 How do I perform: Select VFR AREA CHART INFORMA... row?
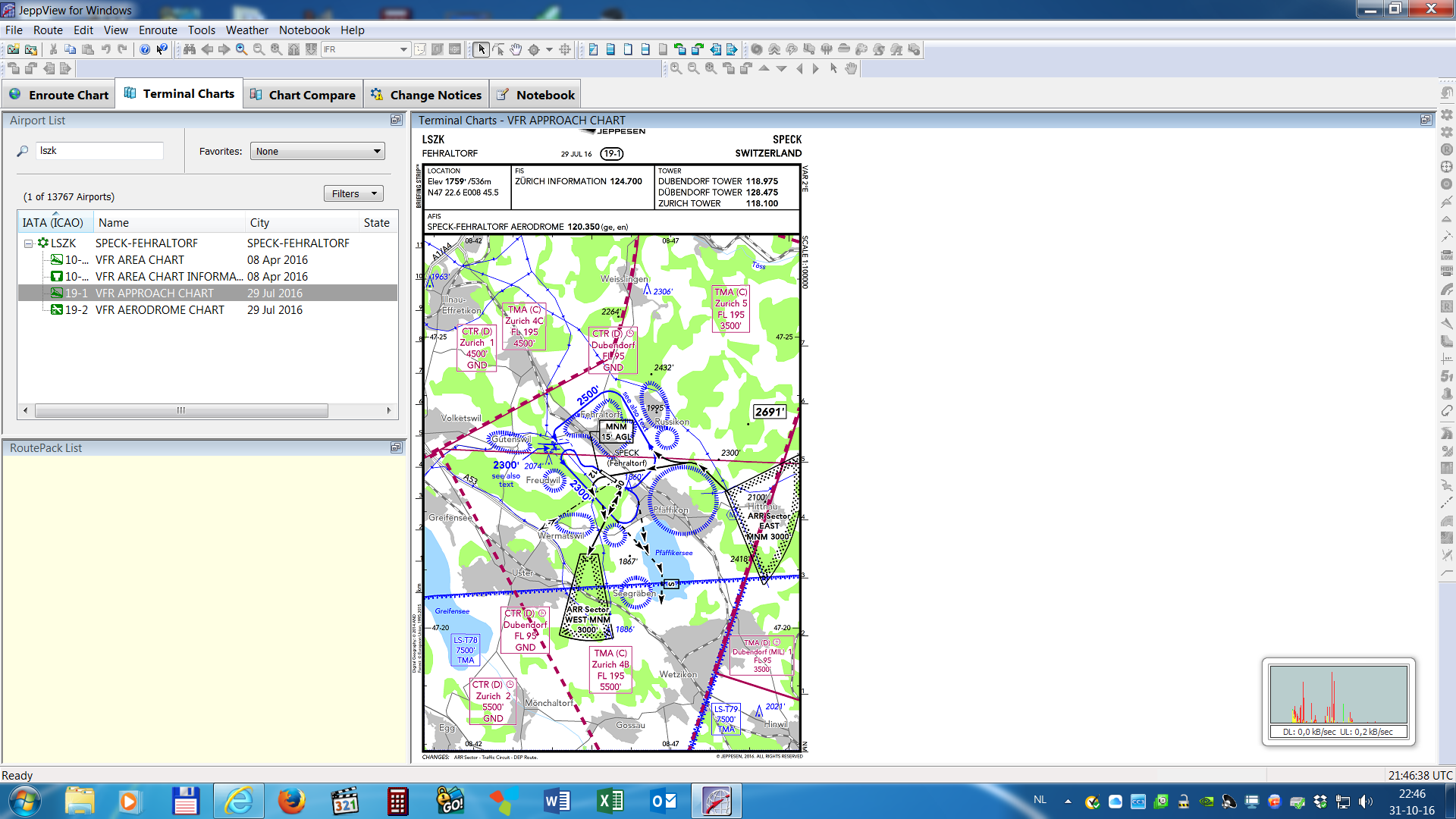point(208,277)
